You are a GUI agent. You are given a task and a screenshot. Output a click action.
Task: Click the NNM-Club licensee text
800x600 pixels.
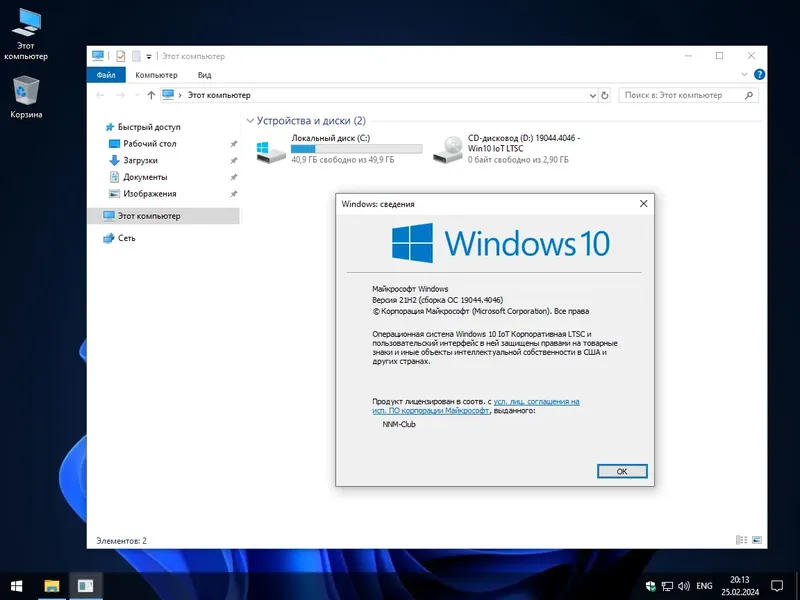399,424
